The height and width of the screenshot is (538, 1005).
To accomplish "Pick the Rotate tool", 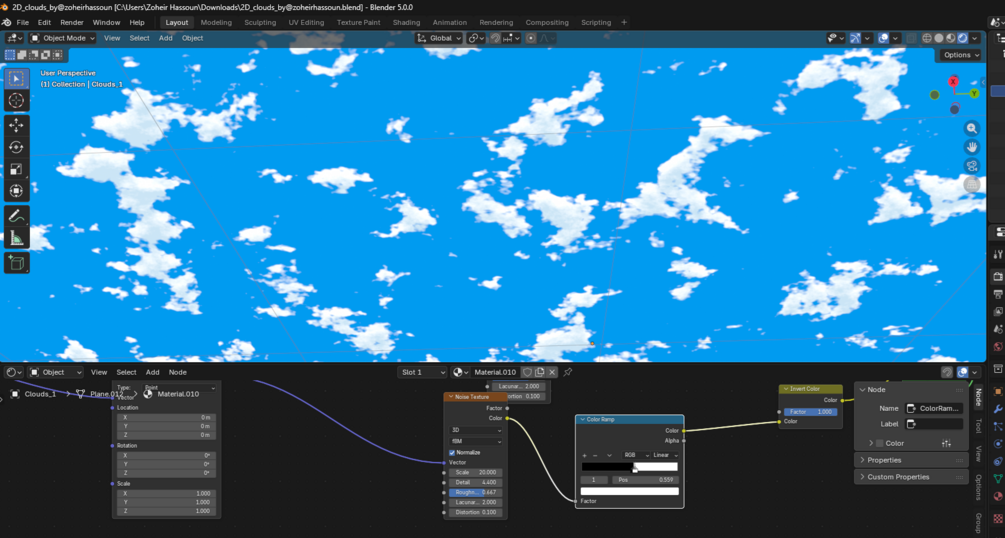I will click(17, 147).
